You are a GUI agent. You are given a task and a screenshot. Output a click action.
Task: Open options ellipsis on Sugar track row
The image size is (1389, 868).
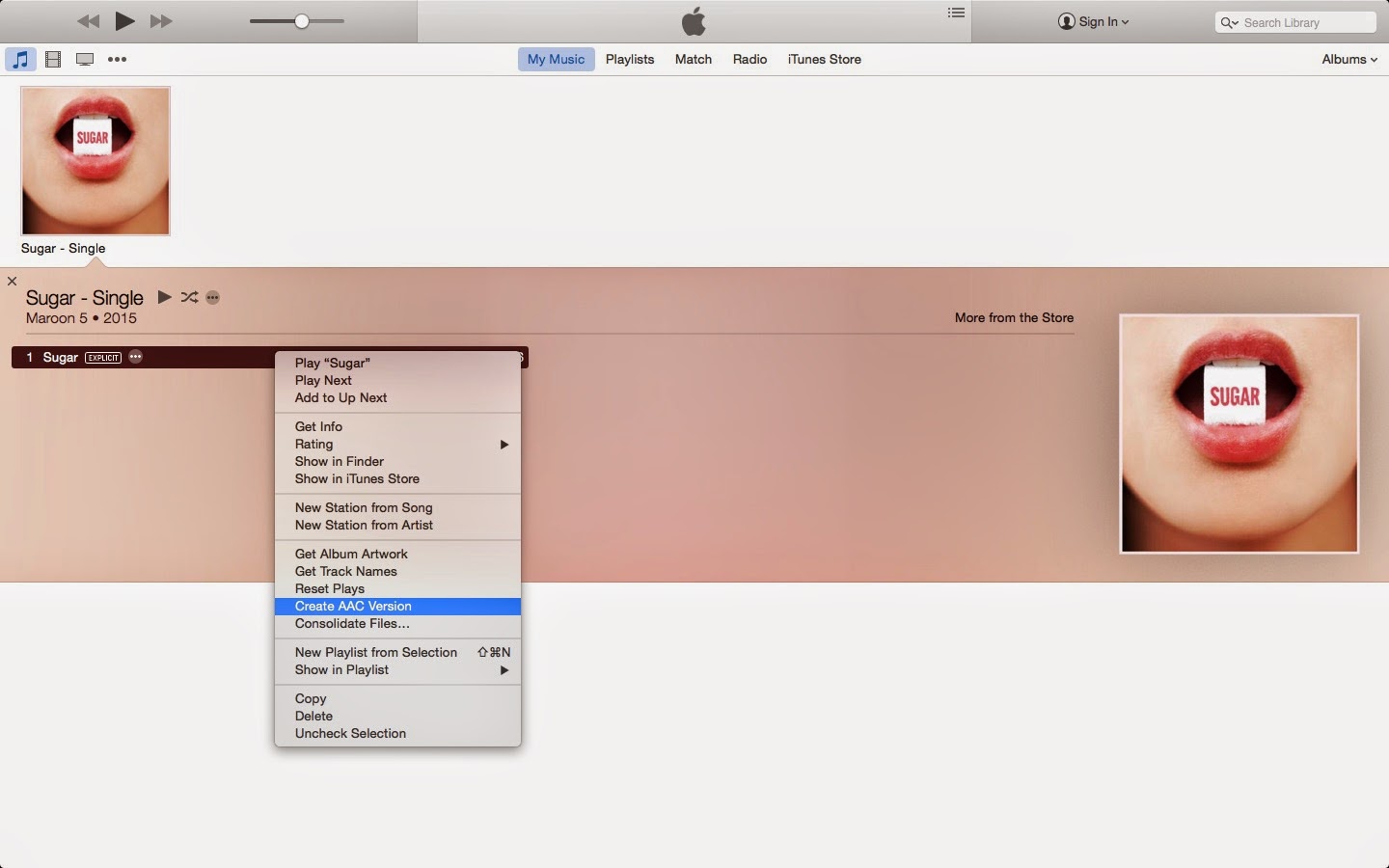[136, 357]
